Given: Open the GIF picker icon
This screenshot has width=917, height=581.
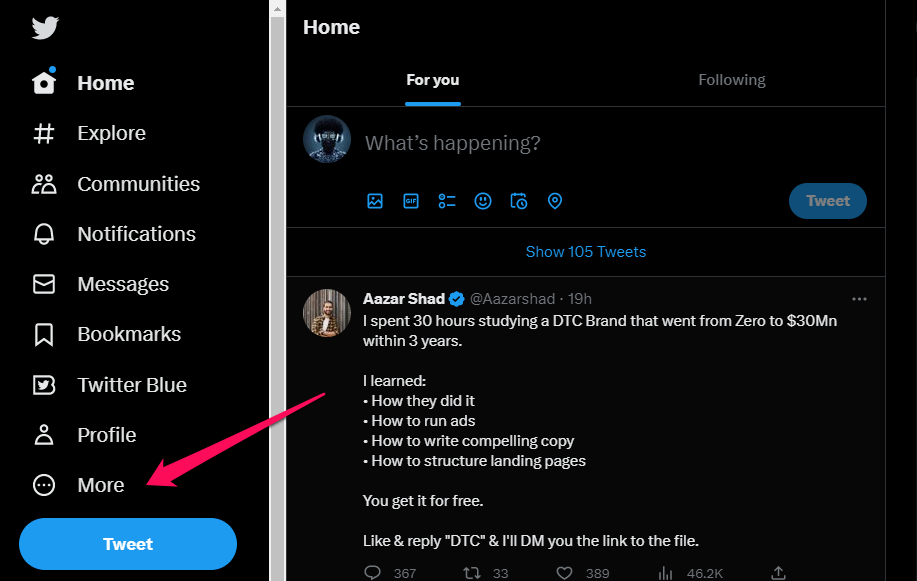Looking at the screenshot, I should (411, 201).
